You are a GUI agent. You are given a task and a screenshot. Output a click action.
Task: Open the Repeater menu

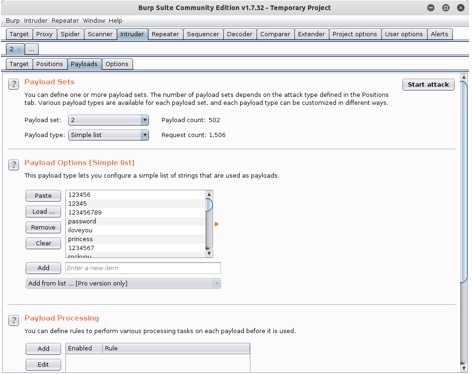(65, 21)
